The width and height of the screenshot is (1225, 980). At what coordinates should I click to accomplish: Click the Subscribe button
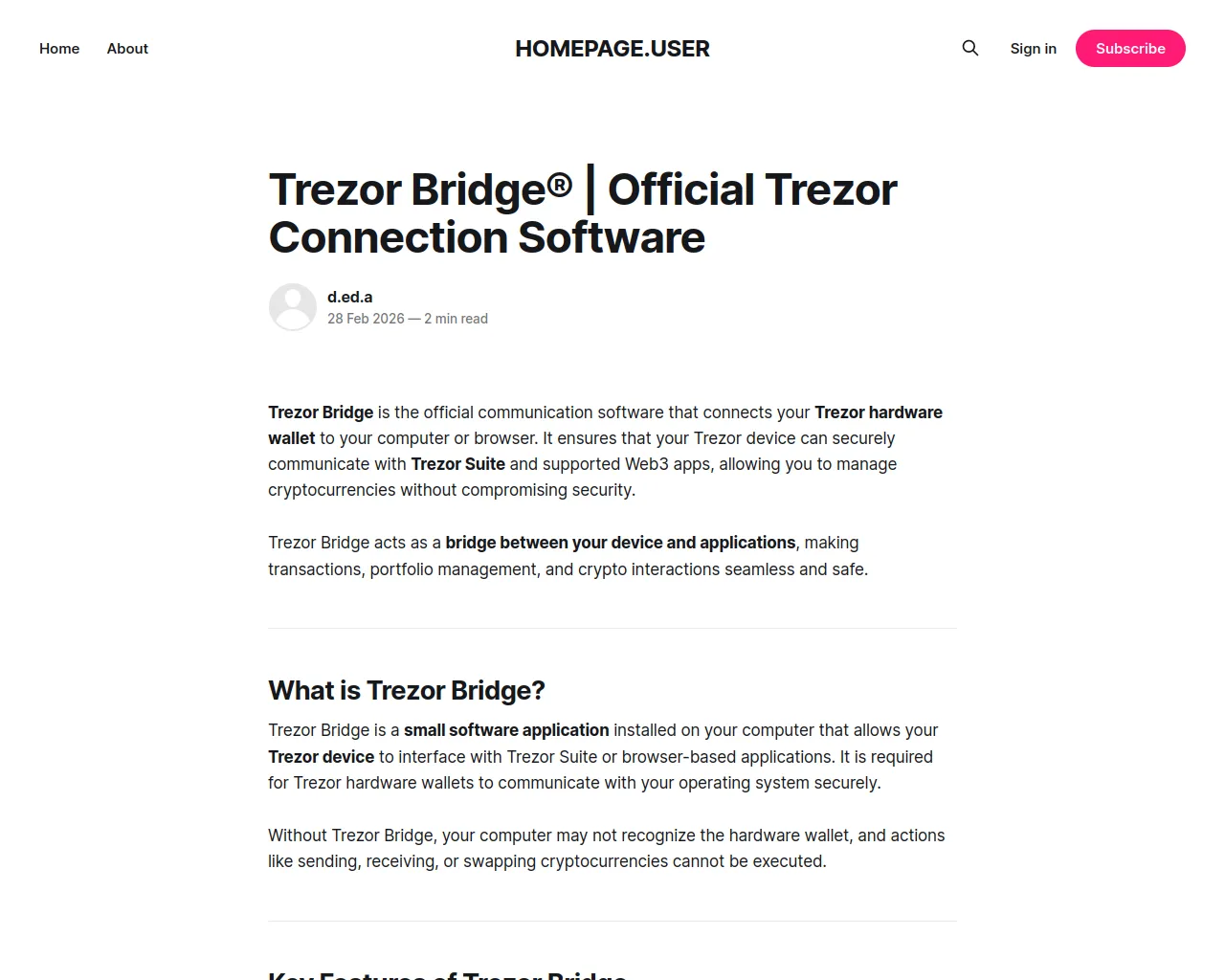tap(1130, 48)
